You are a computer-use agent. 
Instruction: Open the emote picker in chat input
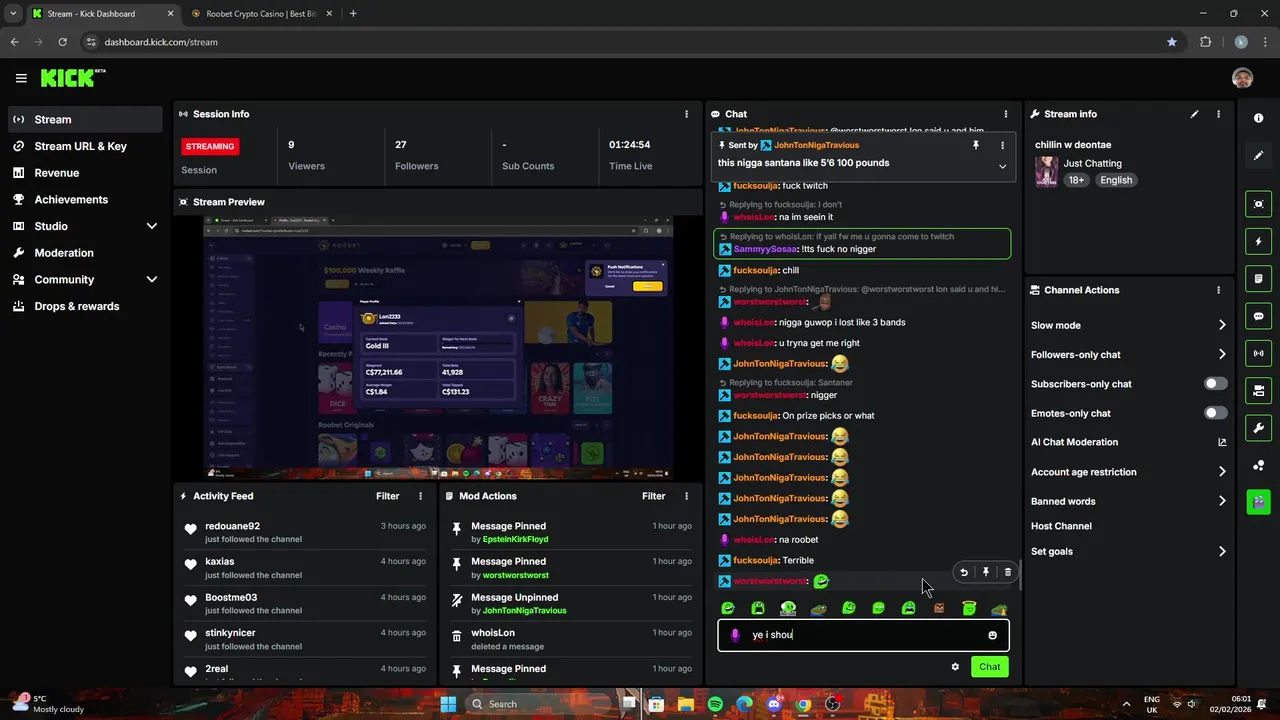click(992, 635)
